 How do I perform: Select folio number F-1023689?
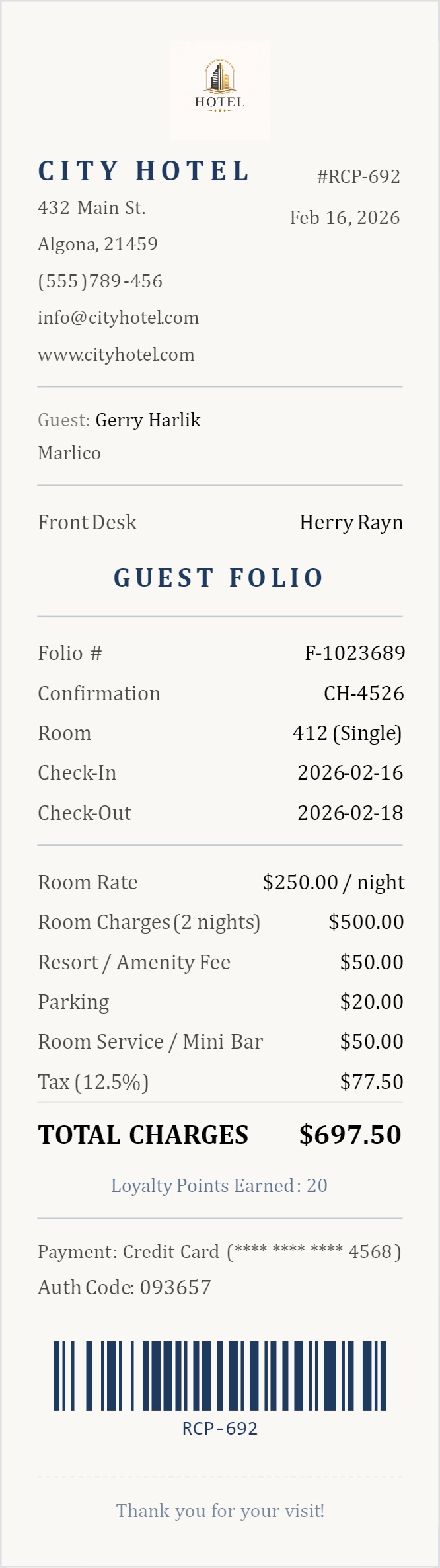(355, 653)
